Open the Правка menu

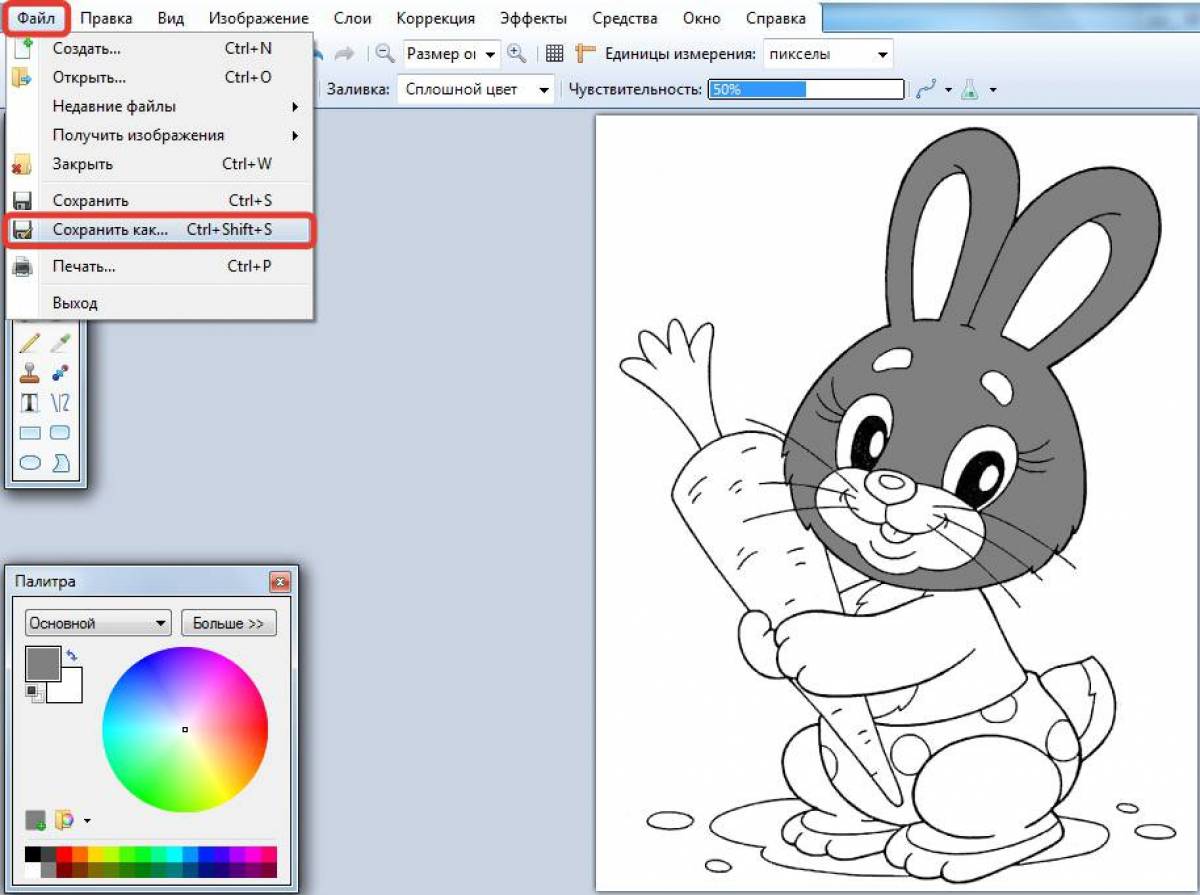point(106,18)
